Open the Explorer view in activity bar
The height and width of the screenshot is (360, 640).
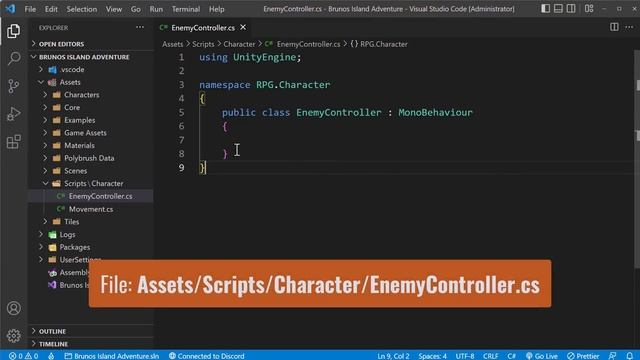click(13, 31)
